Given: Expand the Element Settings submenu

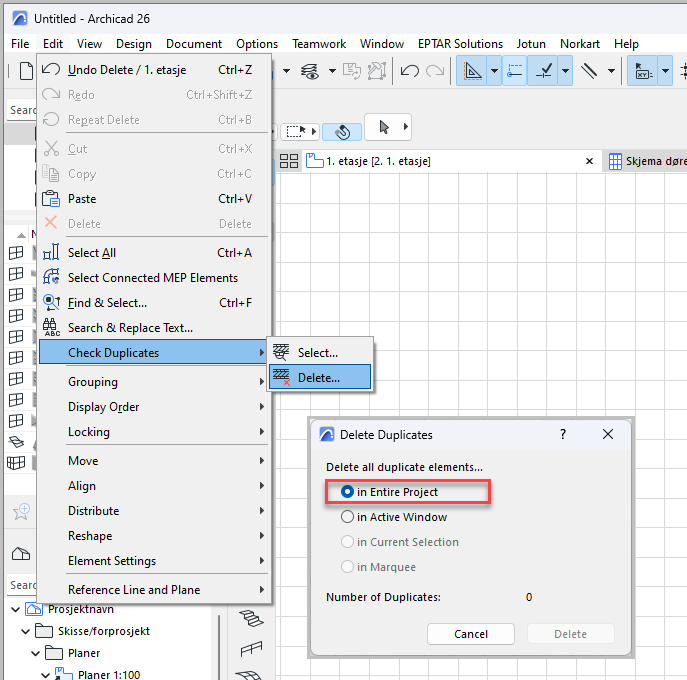Looking at the screenshot, I should tap(154, 561).
